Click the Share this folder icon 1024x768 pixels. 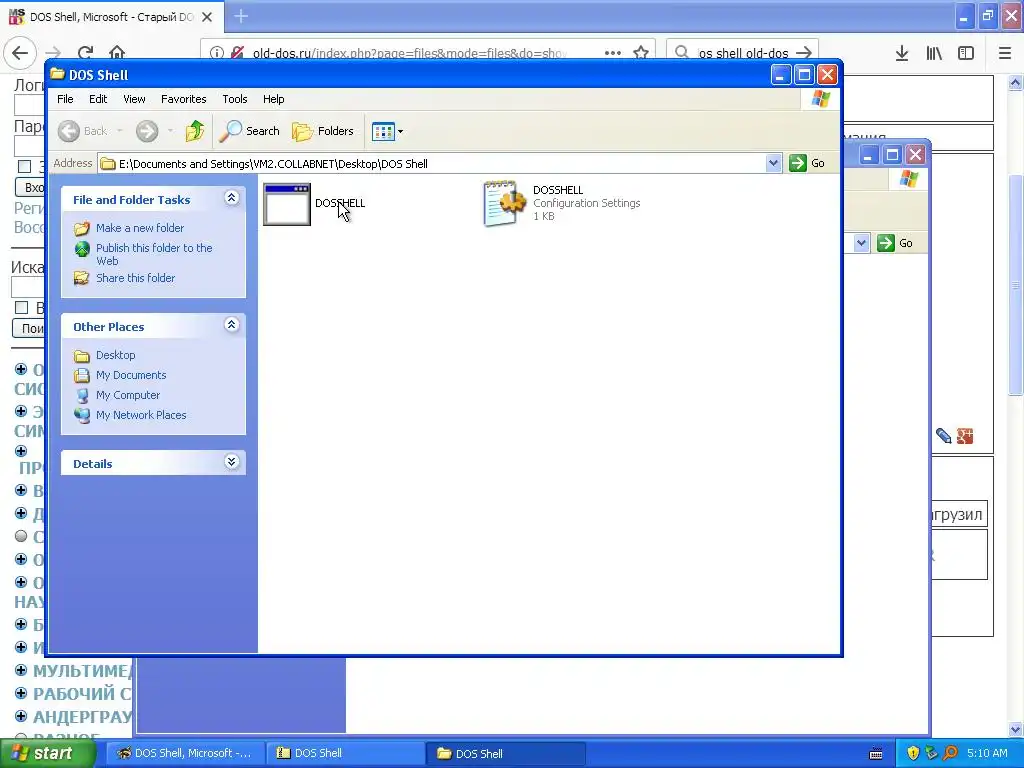pyautogui.click(x=82, y=278)
